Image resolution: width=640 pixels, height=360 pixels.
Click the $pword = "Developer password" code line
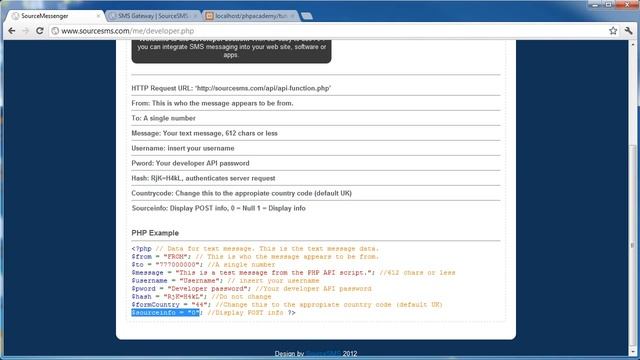[x=251, y=289]
